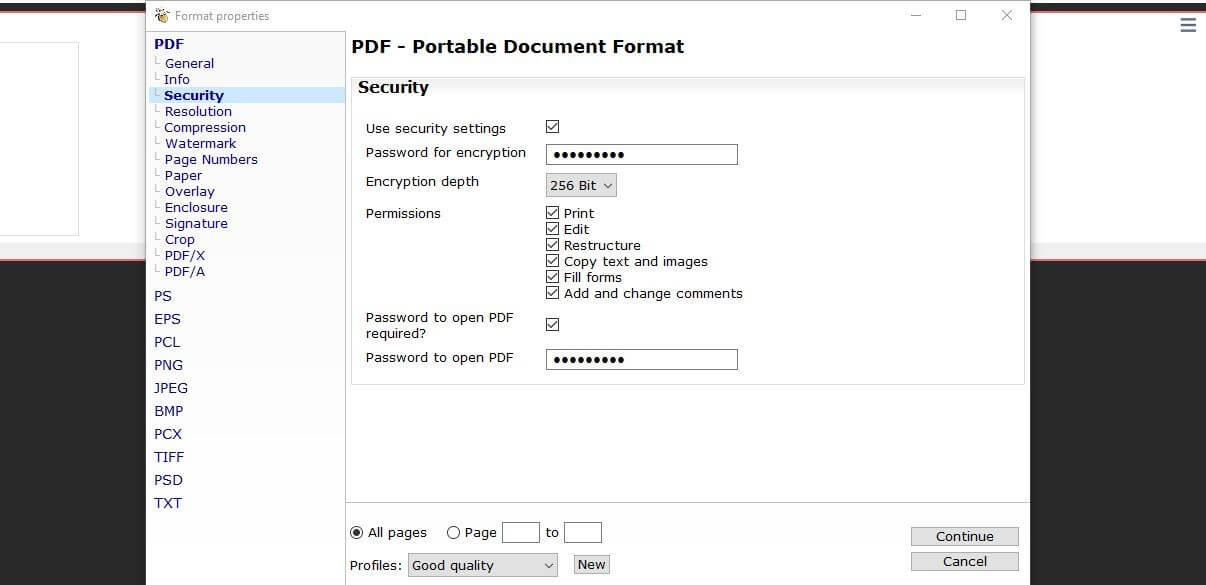Toggle the Print permission checkbox
The width and height of the screenshot is (1206, 585).
click(552, 213)
